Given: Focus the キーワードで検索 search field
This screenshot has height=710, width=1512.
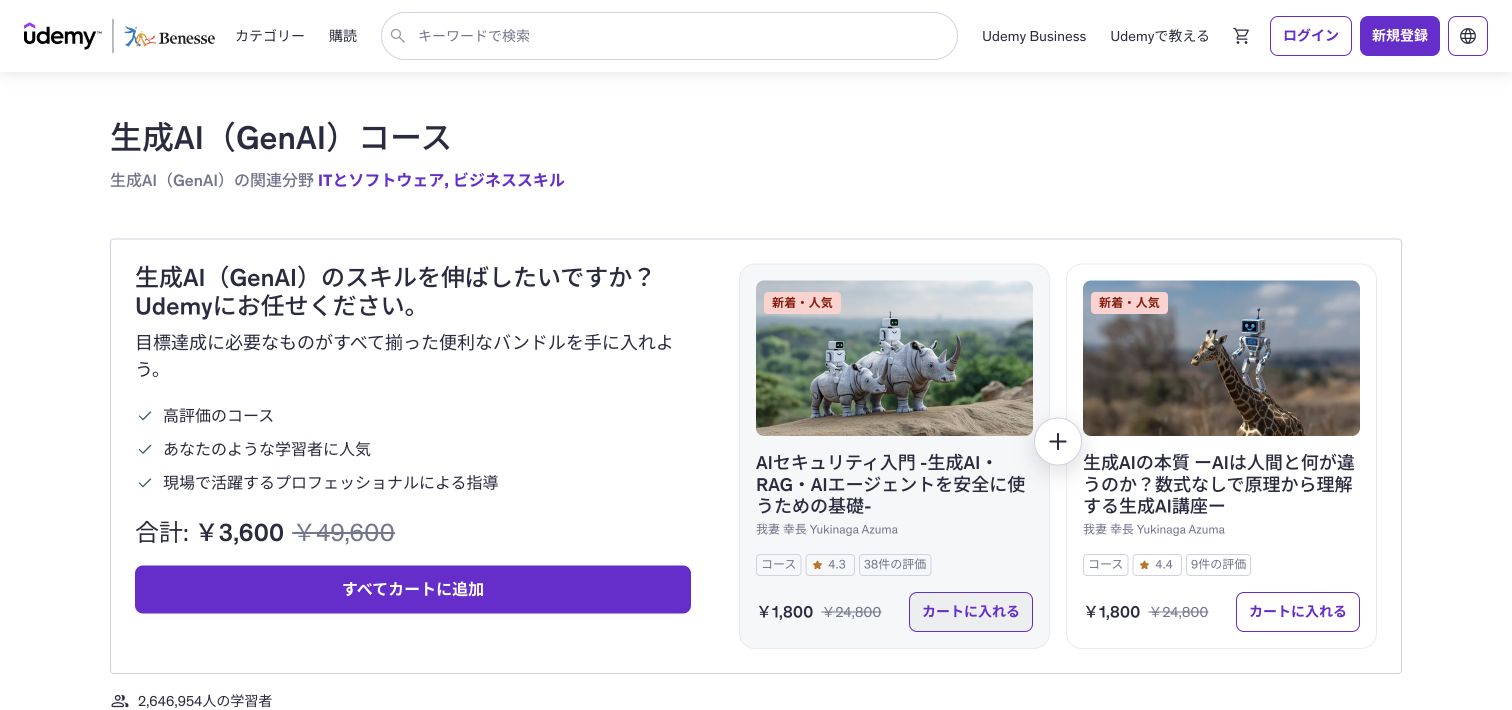Looking at the screenshot, I should coord(669,36).
